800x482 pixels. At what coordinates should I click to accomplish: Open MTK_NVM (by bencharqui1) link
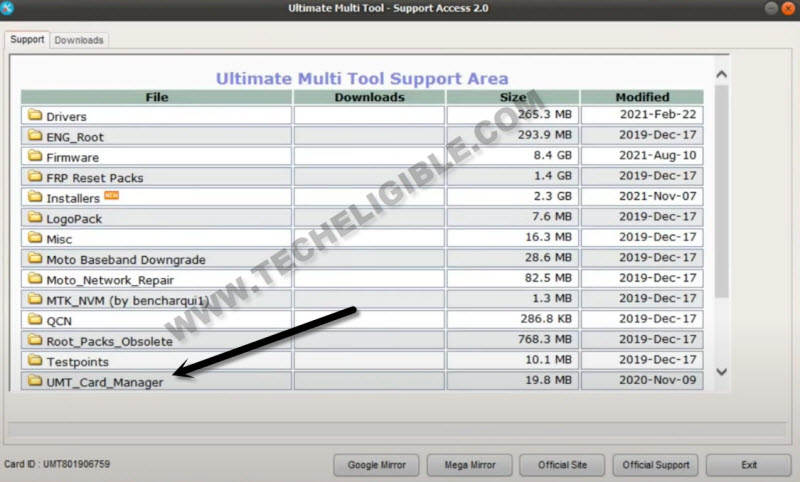coord(128,300)
